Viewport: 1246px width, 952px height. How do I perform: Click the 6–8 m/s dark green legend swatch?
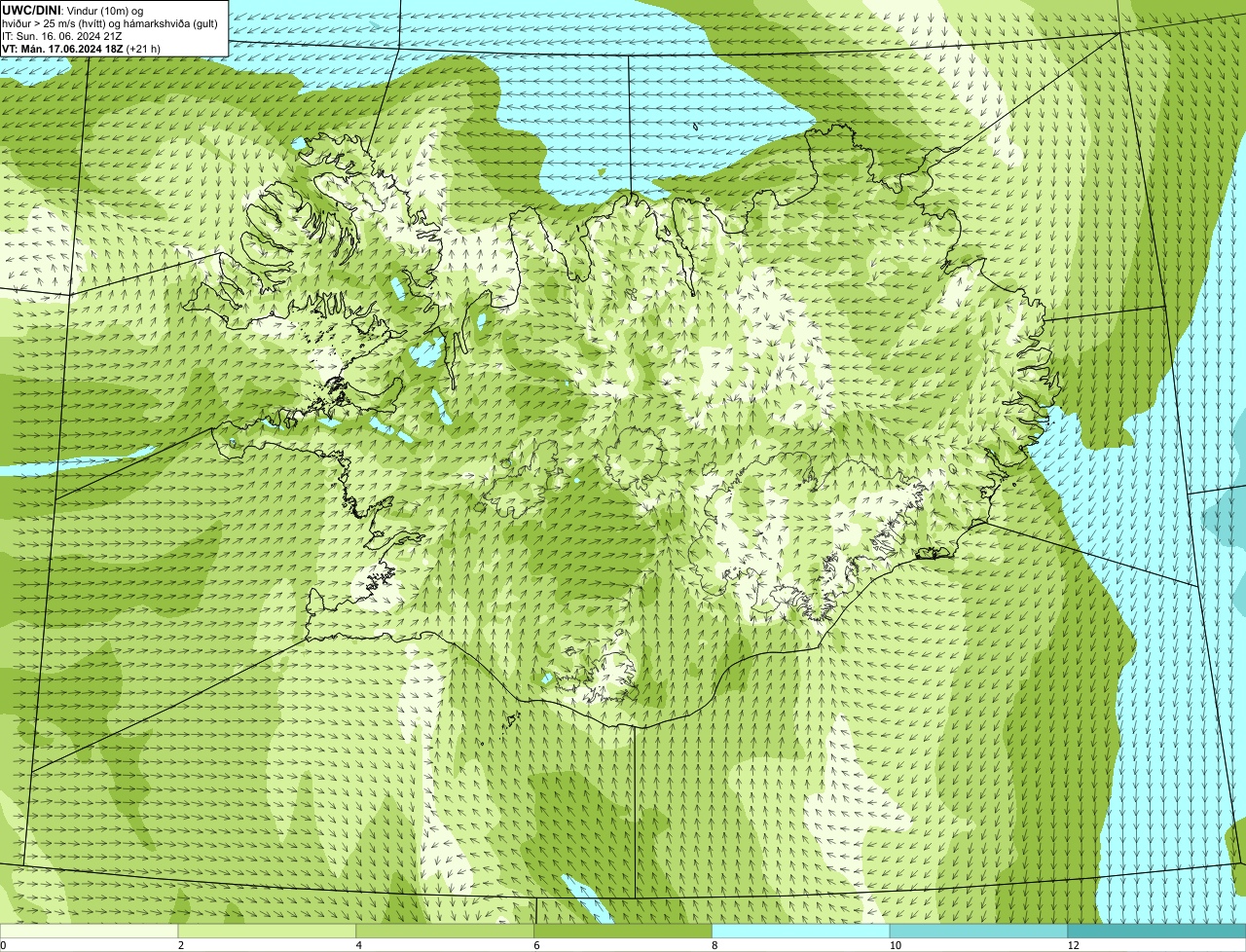pos(623,931)
